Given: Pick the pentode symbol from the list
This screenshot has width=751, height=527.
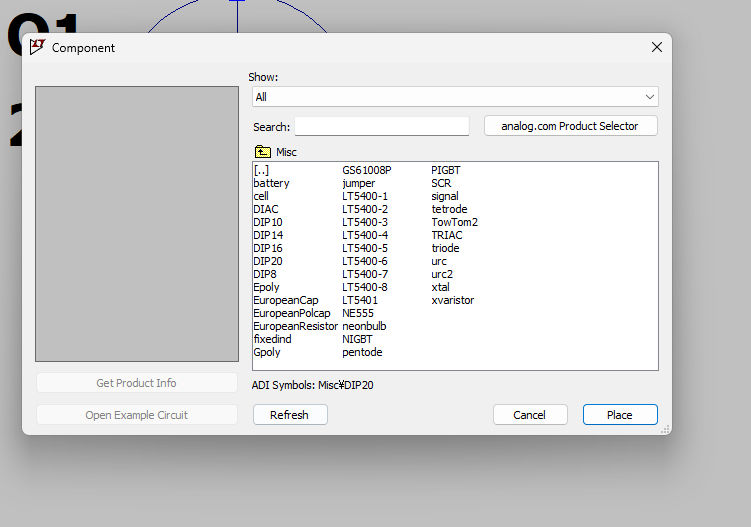Looking at the screenshot, I should [362, 353].
